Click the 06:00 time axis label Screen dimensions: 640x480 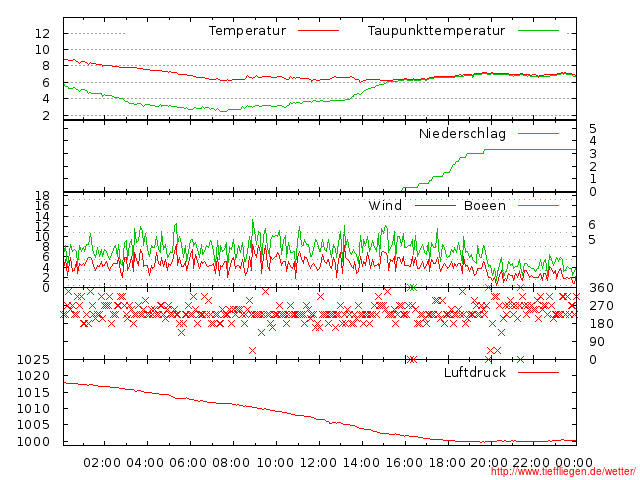(188, 463)
